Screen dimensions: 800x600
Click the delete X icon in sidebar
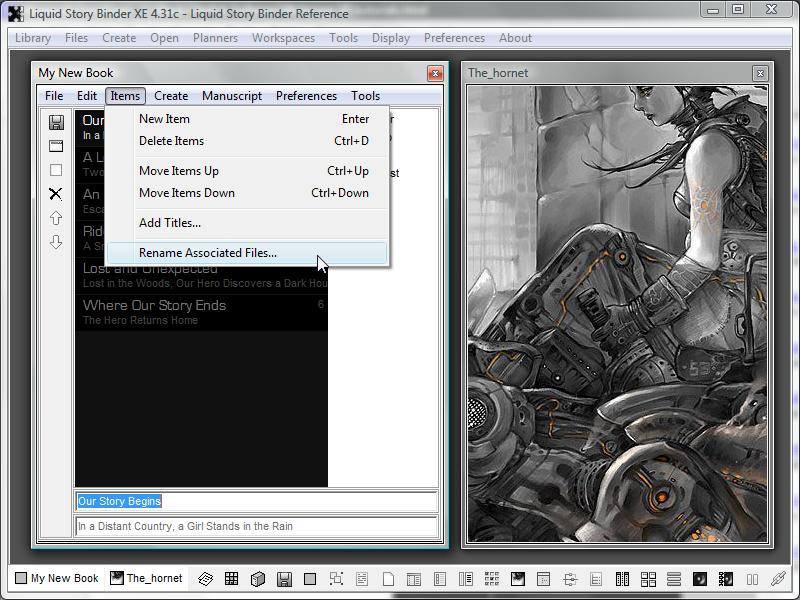pos(56,194)
